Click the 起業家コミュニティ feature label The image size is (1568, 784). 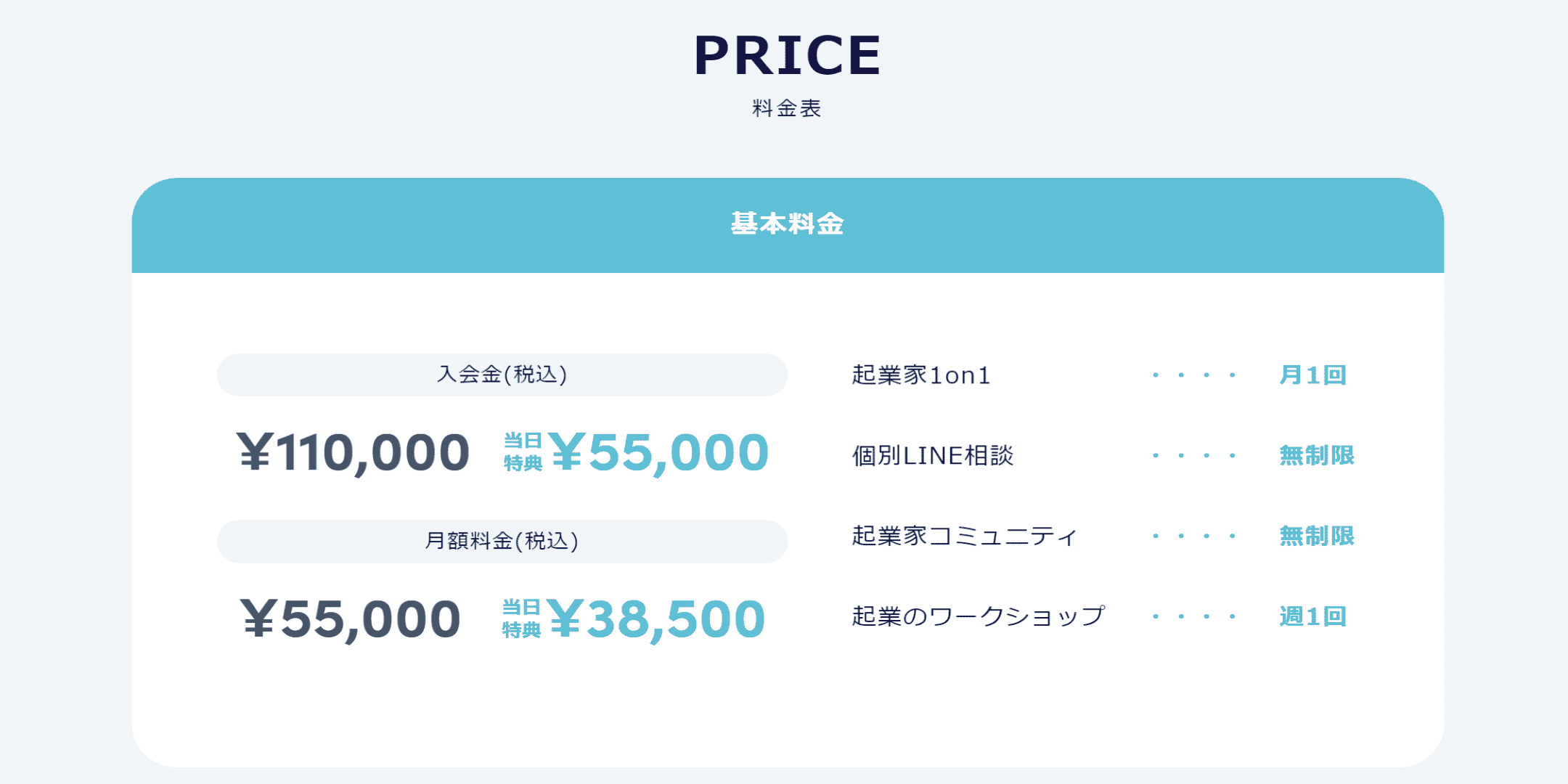pos(965,536)
